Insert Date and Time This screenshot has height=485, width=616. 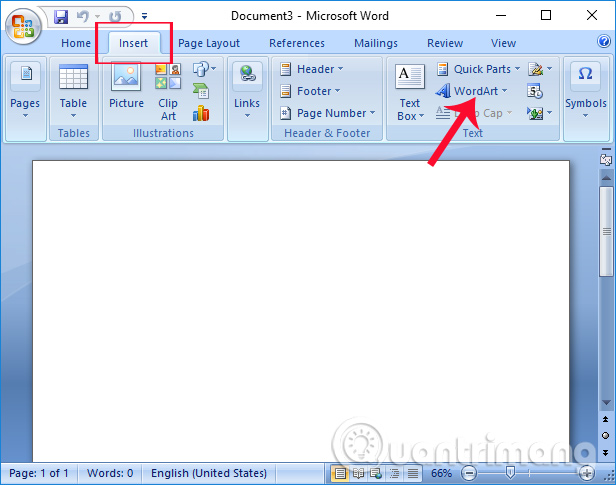pos(535,91)
